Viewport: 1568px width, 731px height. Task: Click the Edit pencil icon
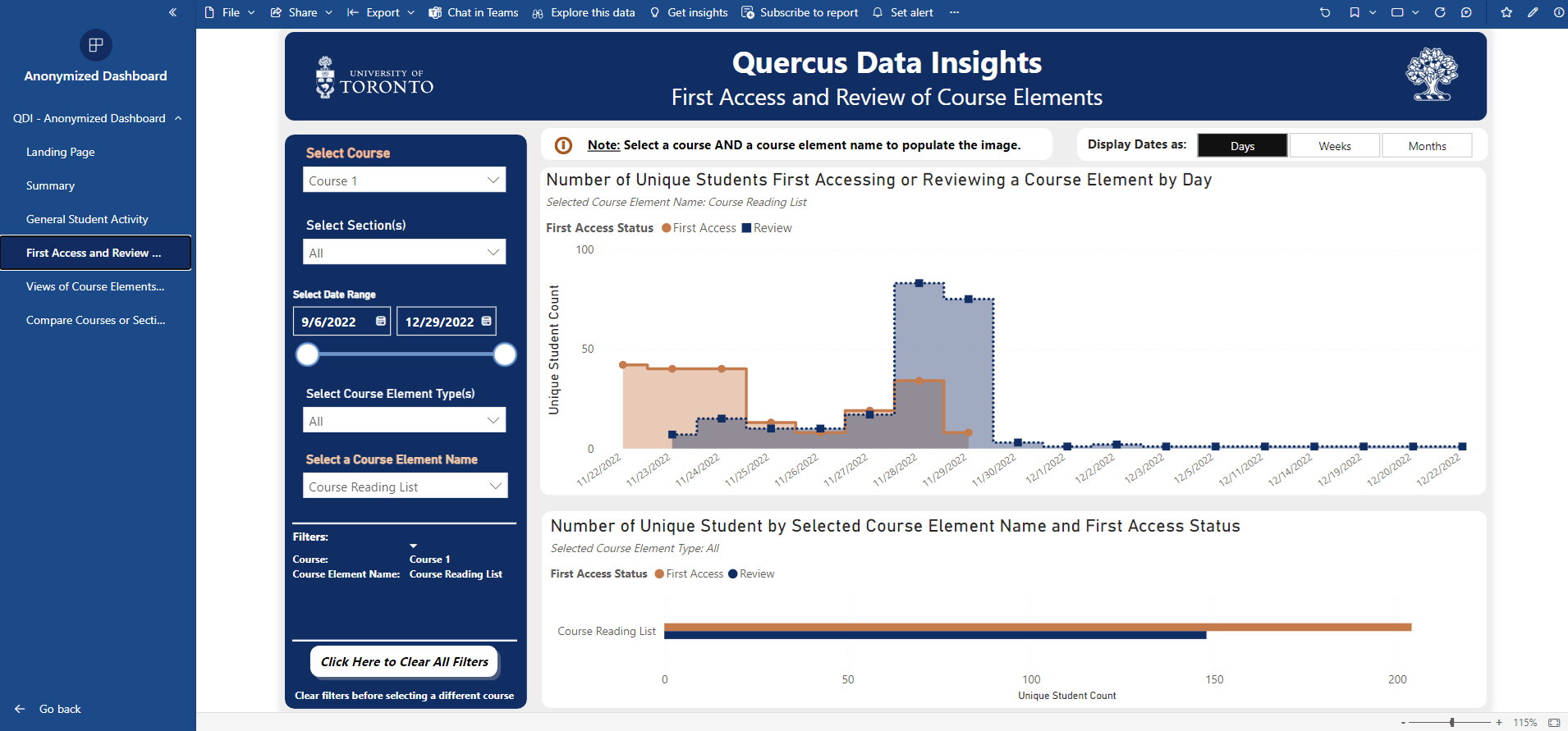pyautogui.click(x=1533, y=12)
